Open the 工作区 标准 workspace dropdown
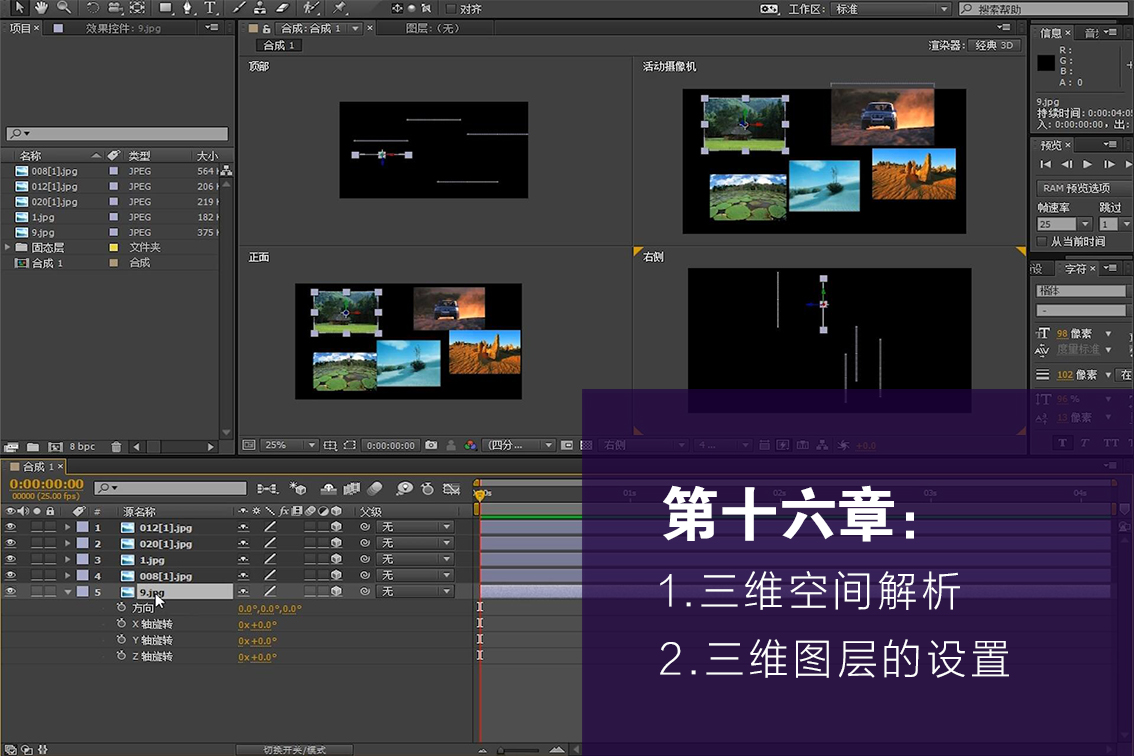This screenshot has height=756, width=1134. pos(891,9)
